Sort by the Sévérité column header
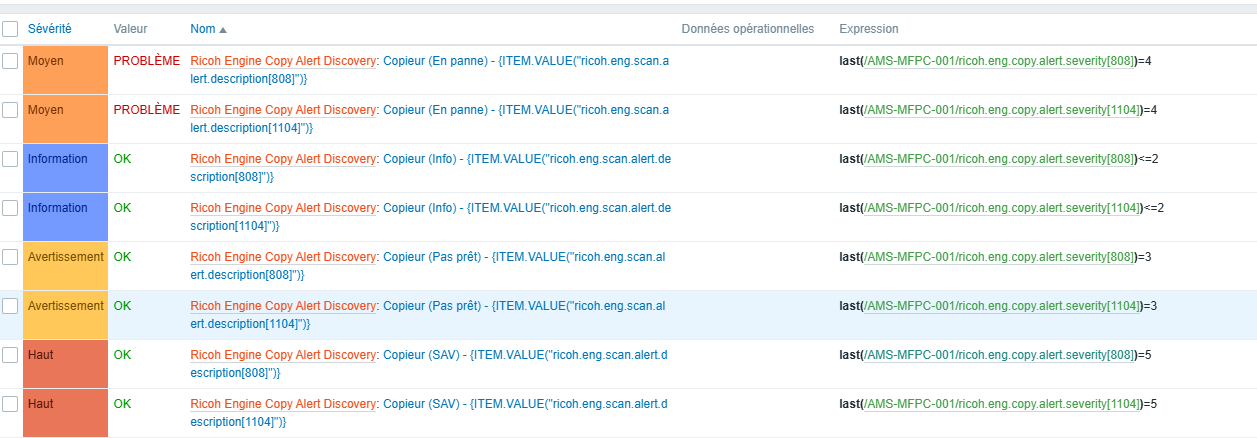Viewport: 1257px width, 438px height. pos(49,29)
